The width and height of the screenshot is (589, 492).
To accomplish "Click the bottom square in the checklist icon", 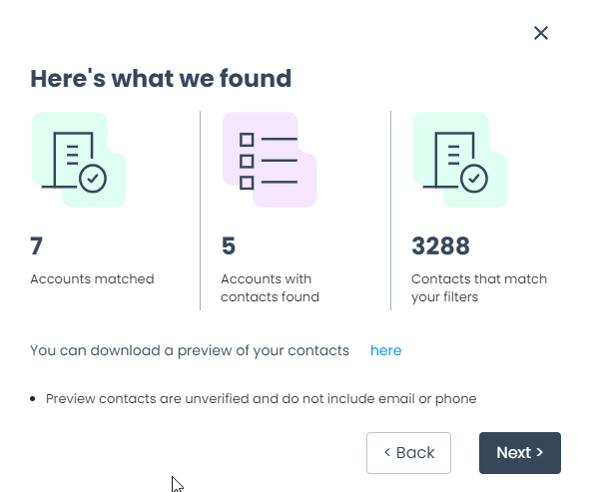I will click(246, 183).
